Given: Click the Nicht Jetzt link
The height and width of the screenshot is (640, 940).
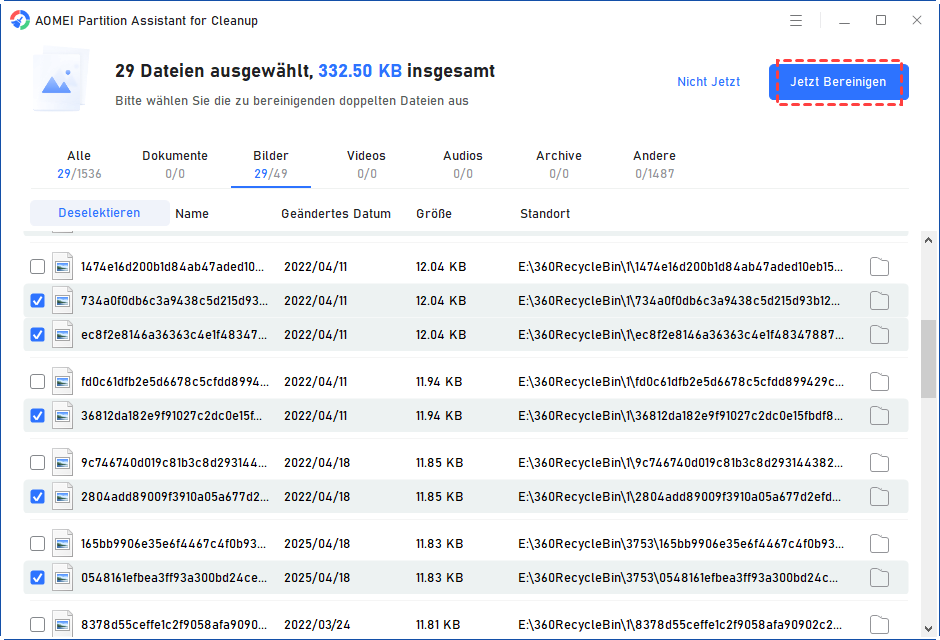Looking at the screenshot, I should 708,82.
